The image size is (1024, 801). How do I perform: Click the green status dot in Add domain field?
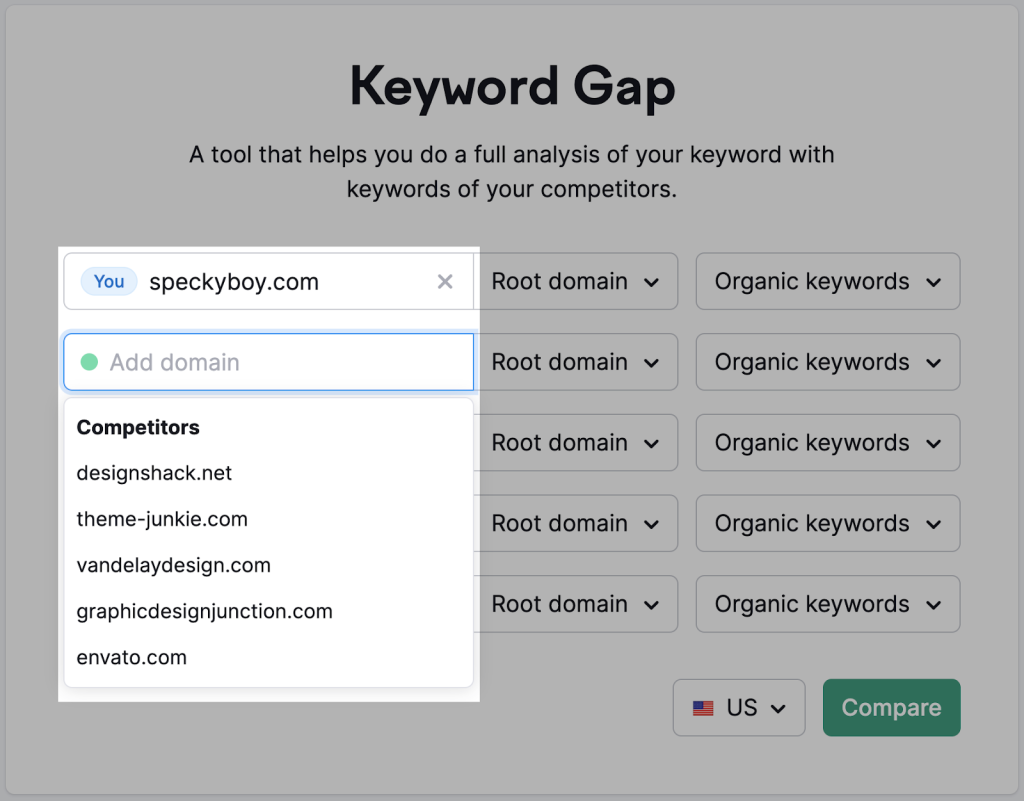coord(88,362)
